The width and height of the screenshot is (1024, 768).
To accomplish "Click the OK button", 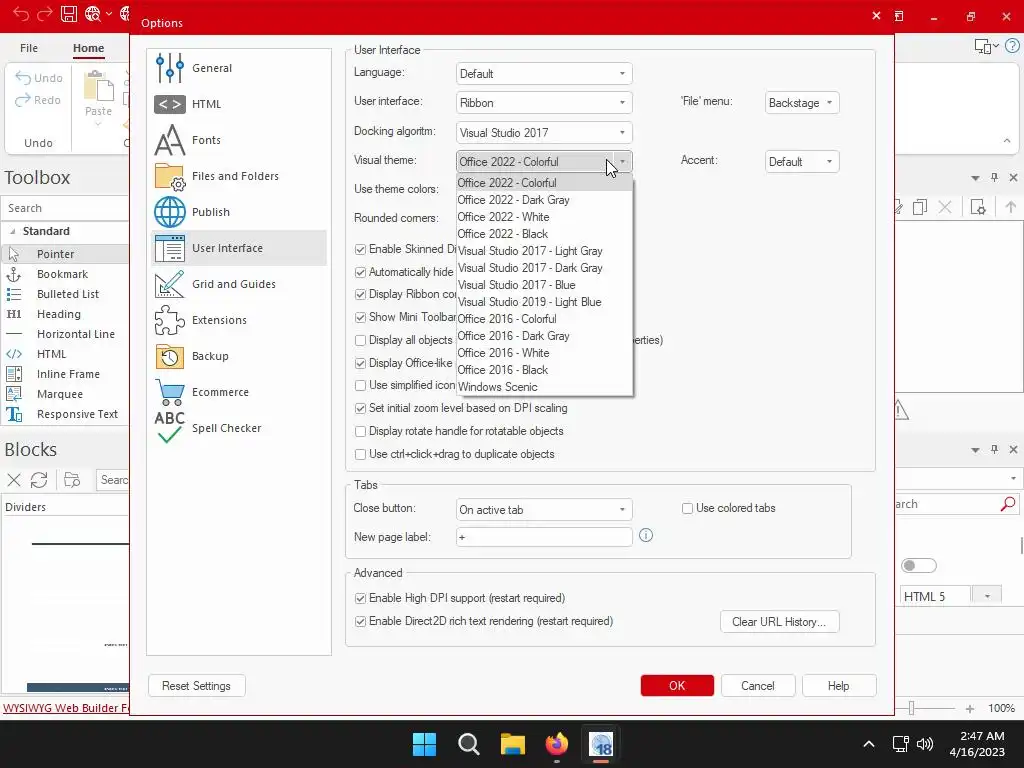I will click(x=677, y=686).
